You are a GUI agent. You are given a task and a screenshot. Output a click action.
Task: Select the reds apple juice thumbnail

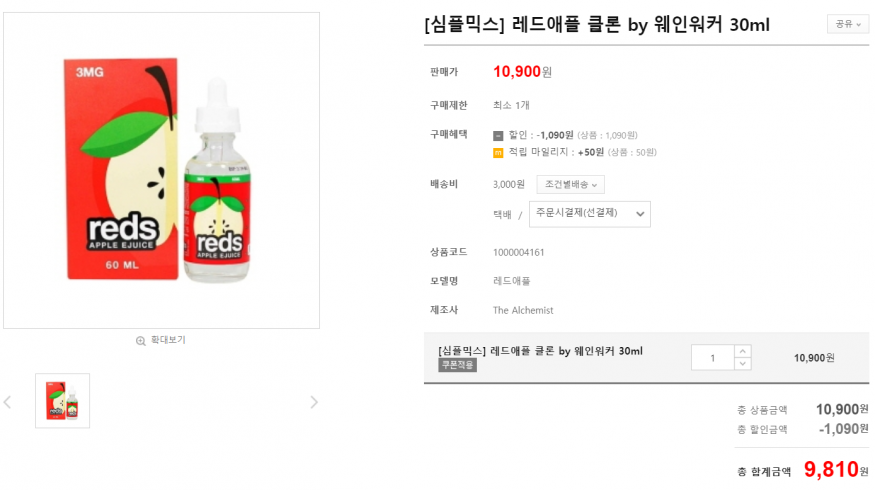[62, 401]
